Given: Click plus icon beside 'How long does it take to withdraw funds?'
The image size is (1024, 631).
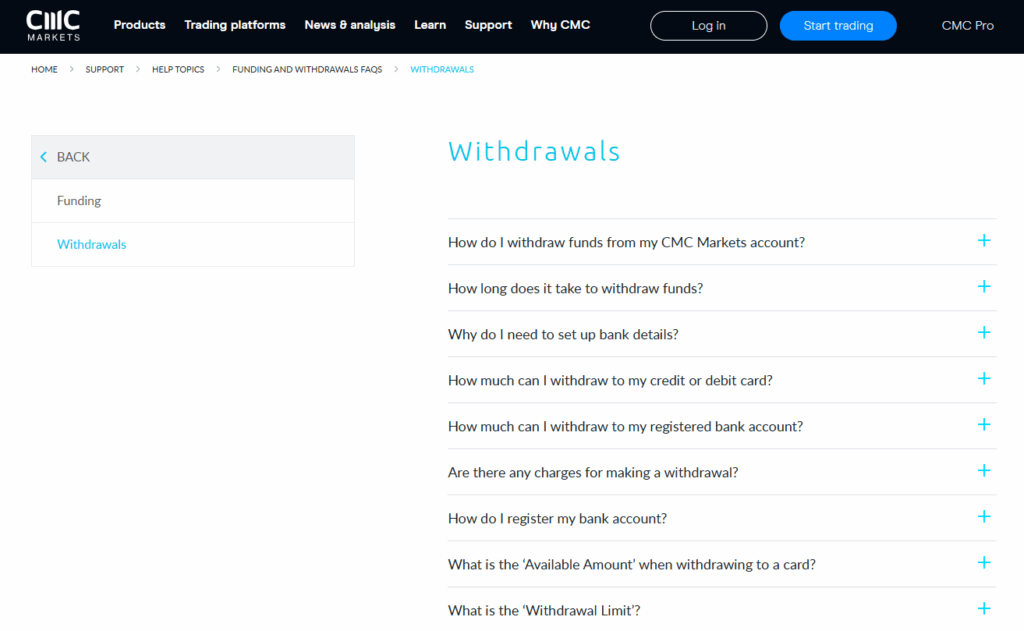Looking at the screenshot, I should (984, 287).
